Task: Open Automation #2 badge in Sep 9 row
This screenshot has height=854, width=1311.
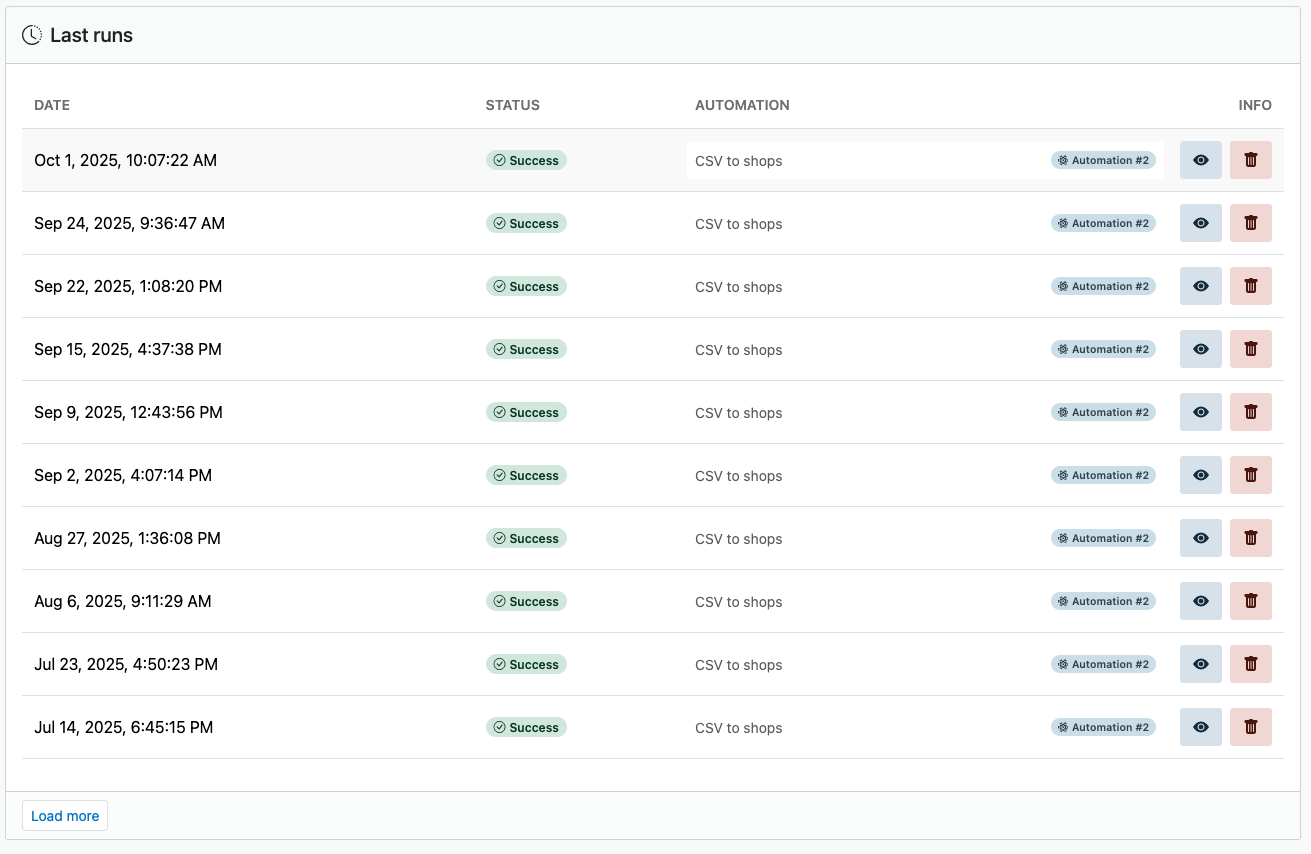Action: (x=1103, y=412)
